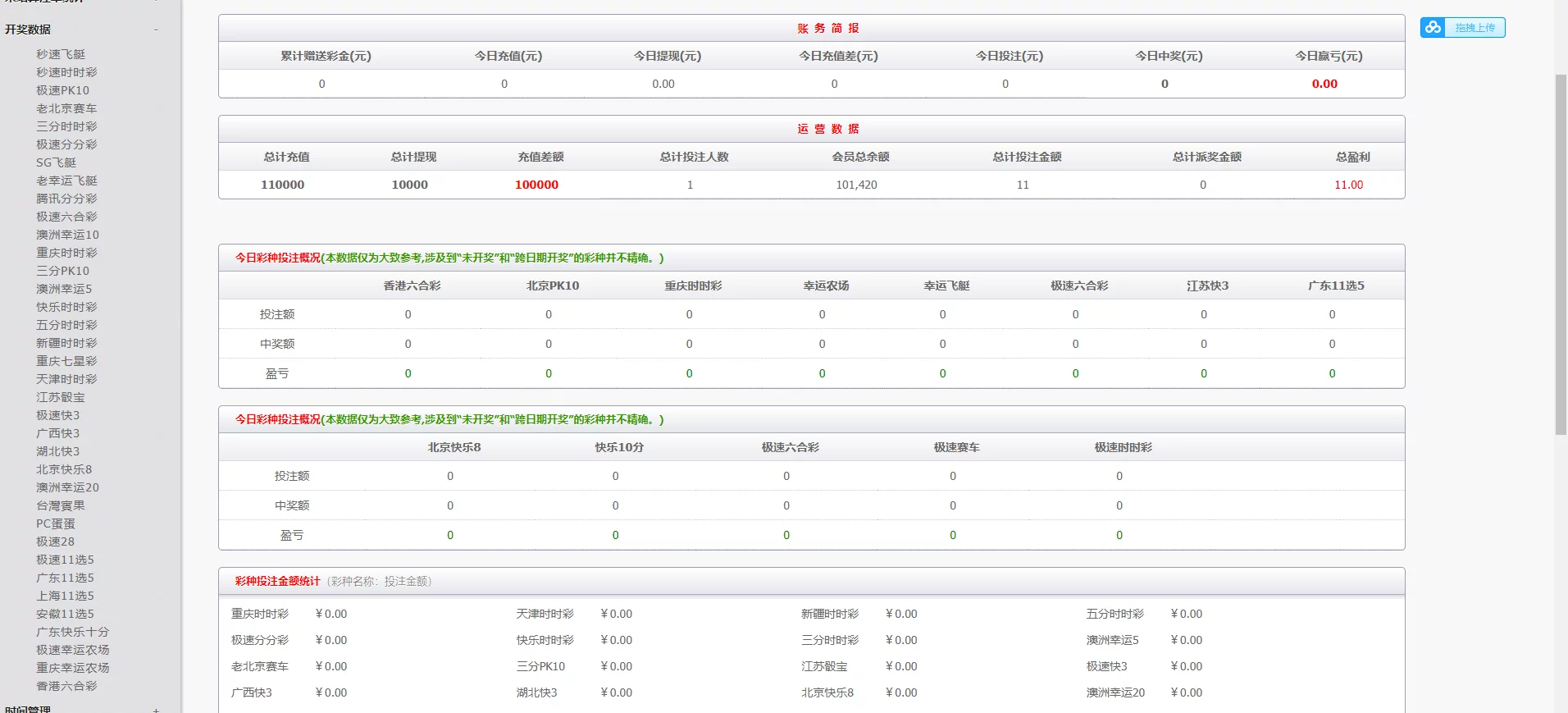Select 天津时时彩 sidebar entry
1568x713 pixels.
click(66, 379)
